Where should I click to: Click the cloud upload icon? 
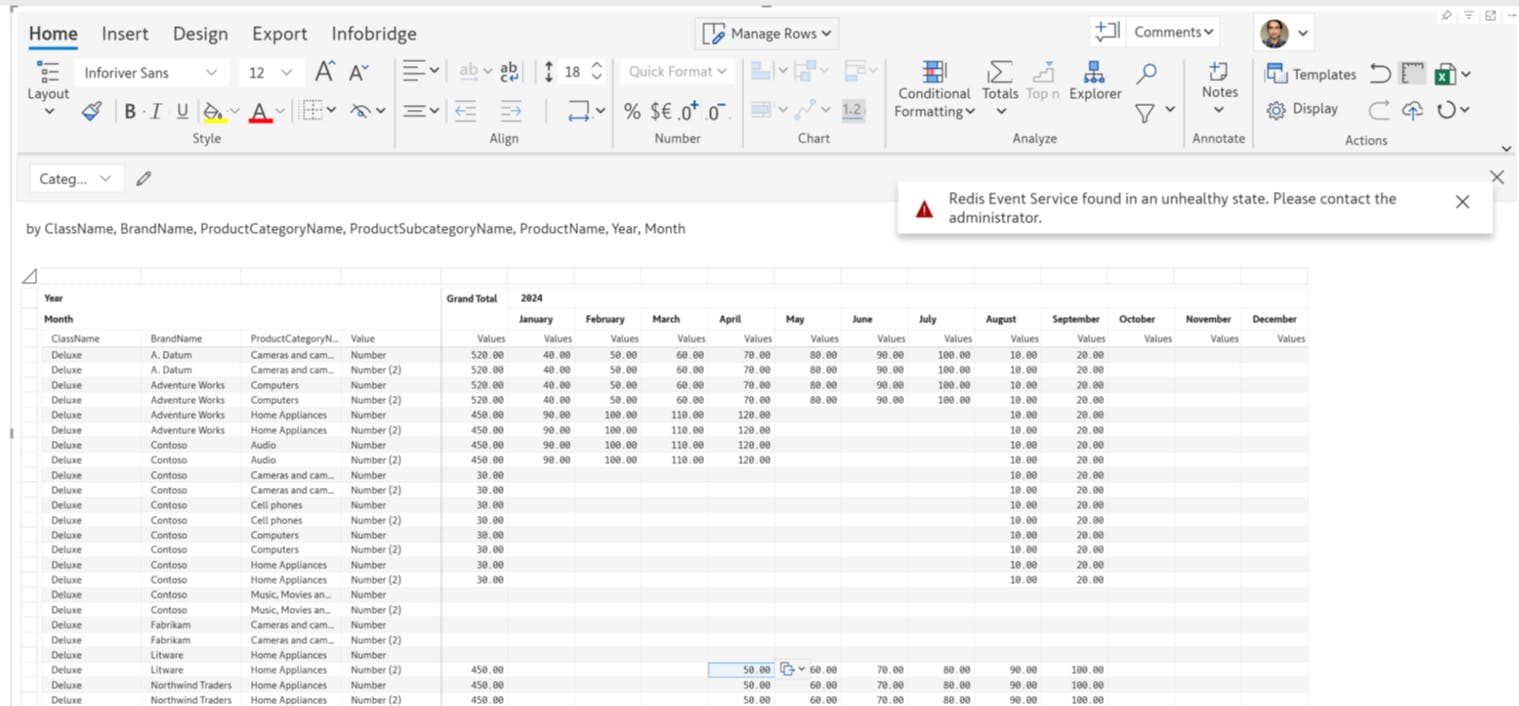tap(1412, 110)
